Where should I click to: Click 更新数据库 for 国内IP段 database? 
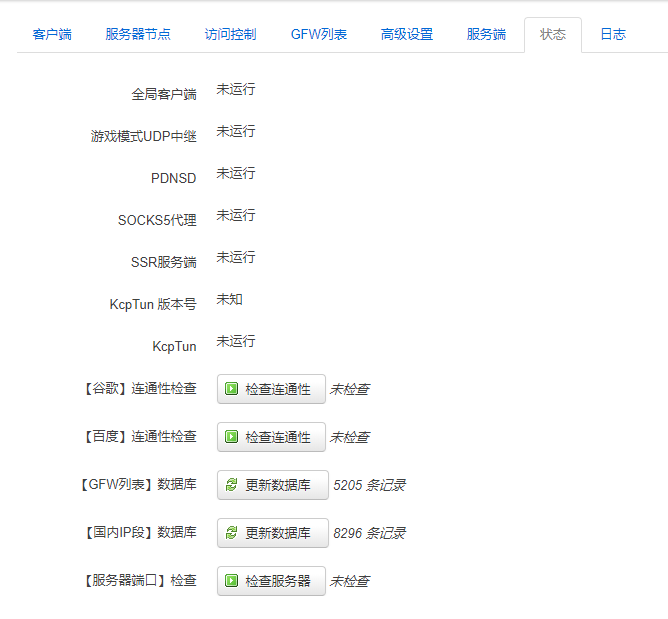(273, 533)
